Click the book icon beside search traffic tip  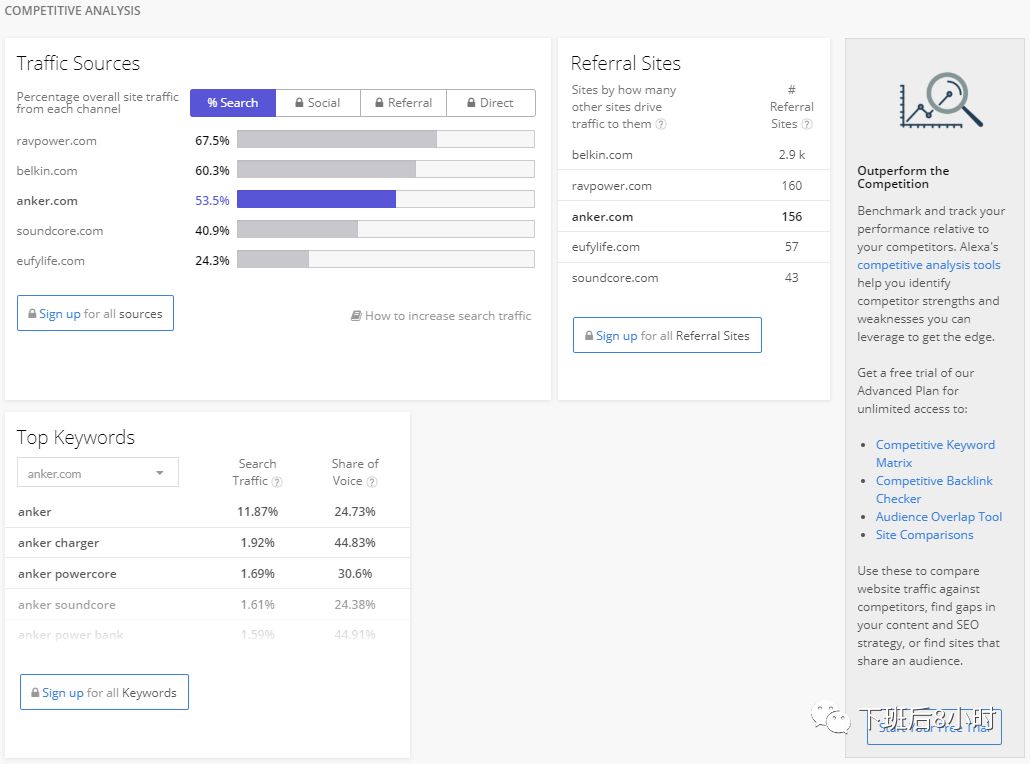(356, 316)
